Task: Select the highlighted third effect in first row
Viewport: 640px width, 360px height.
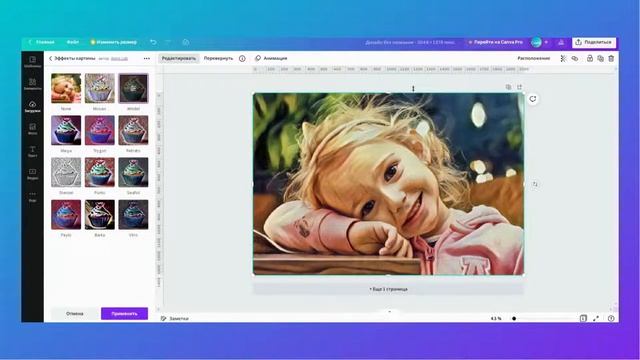Action: [133, 88]
